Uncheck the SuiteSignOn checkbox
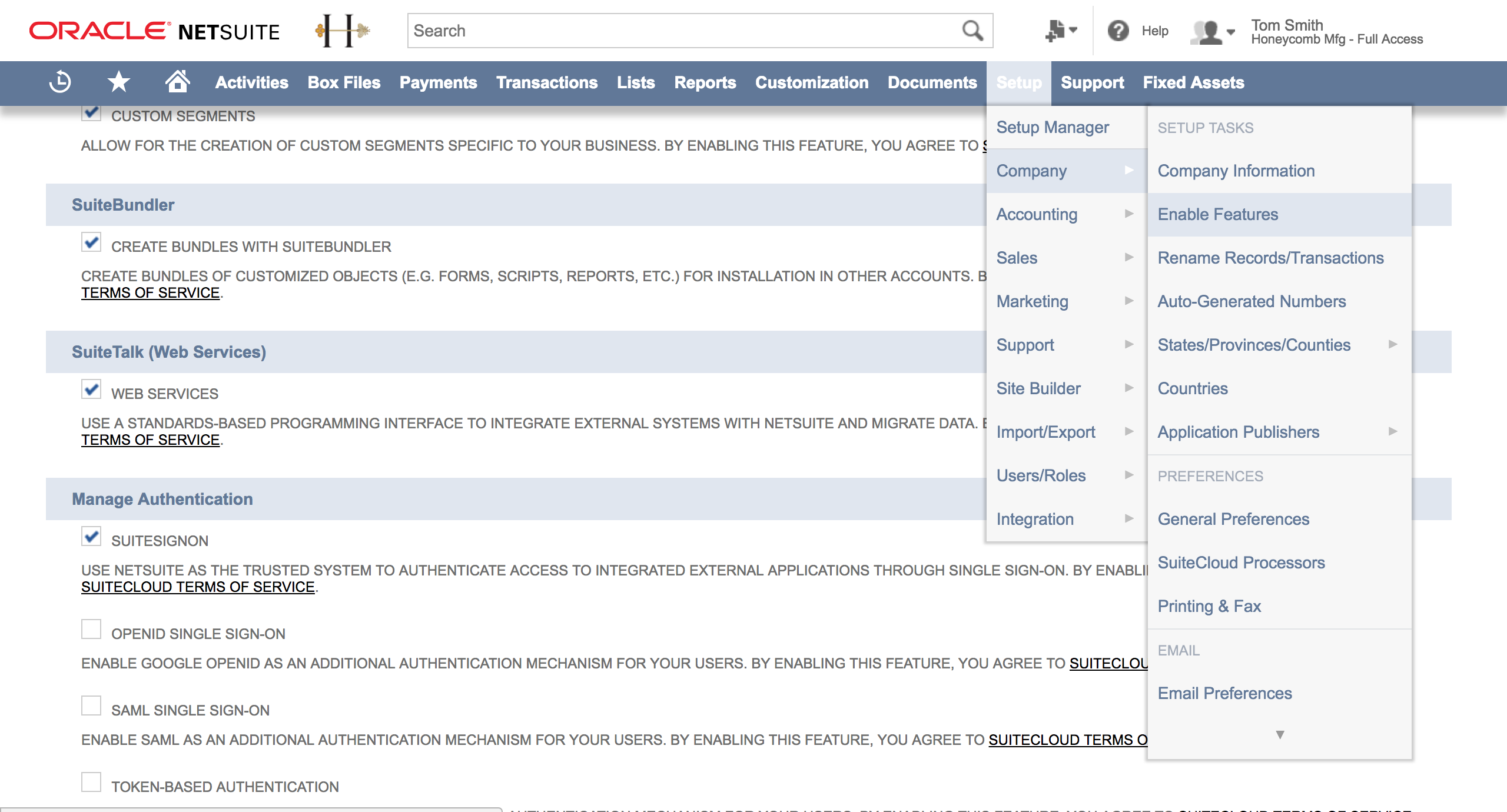The image size is (1507, 812). 91,536
